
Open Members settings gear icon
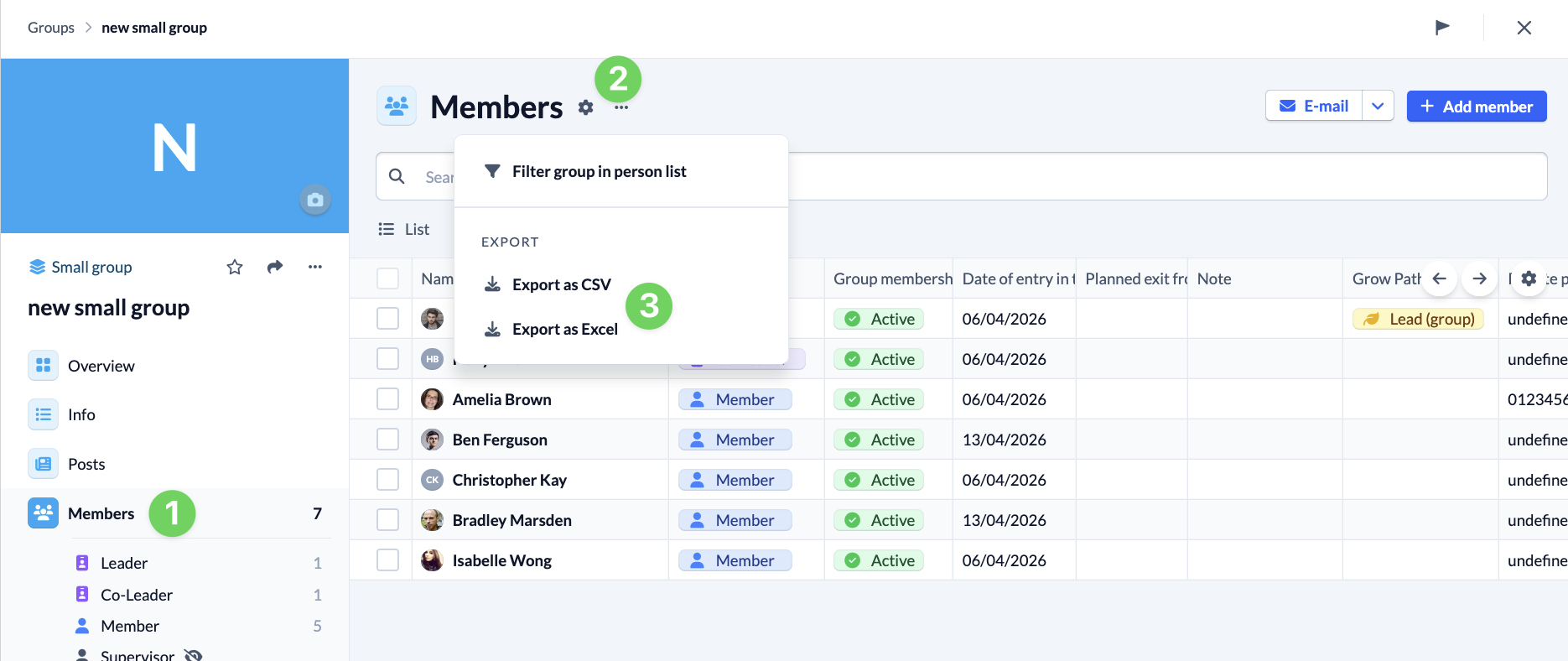pyautogui.click(x=586, y=107)
